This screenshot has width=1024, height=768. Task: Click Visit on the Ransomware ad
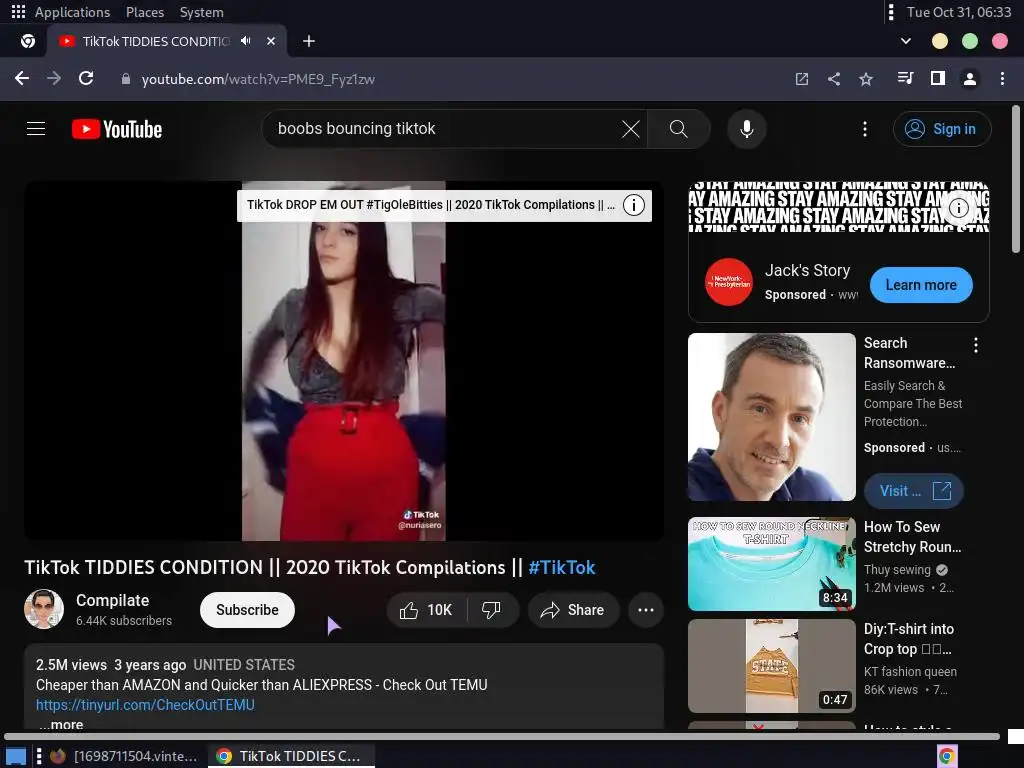click(x=914, y=490)
